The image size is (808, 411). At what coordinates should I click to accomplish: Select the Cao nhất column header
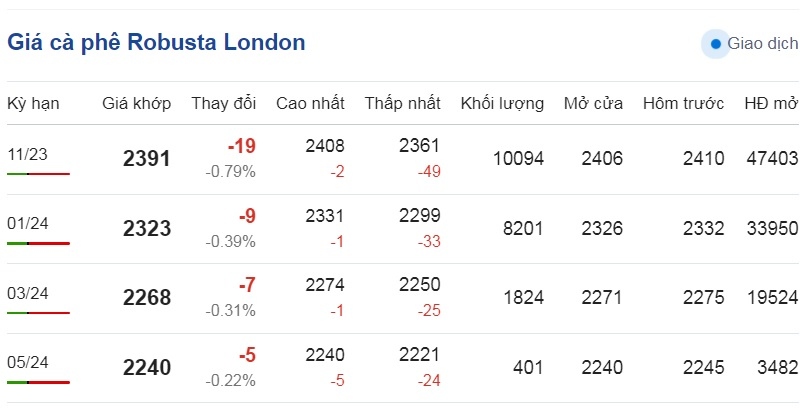tap(310, 103)
